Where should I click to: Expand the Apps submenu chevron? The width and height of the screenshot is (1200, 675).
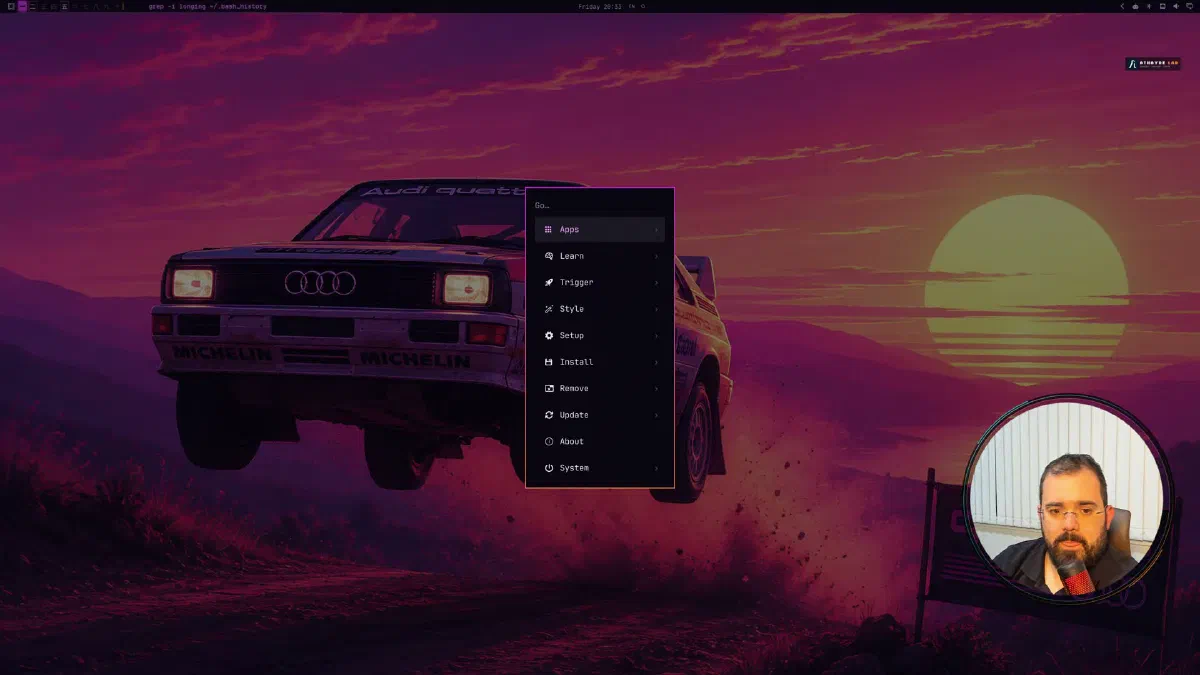tap(656, 230)
